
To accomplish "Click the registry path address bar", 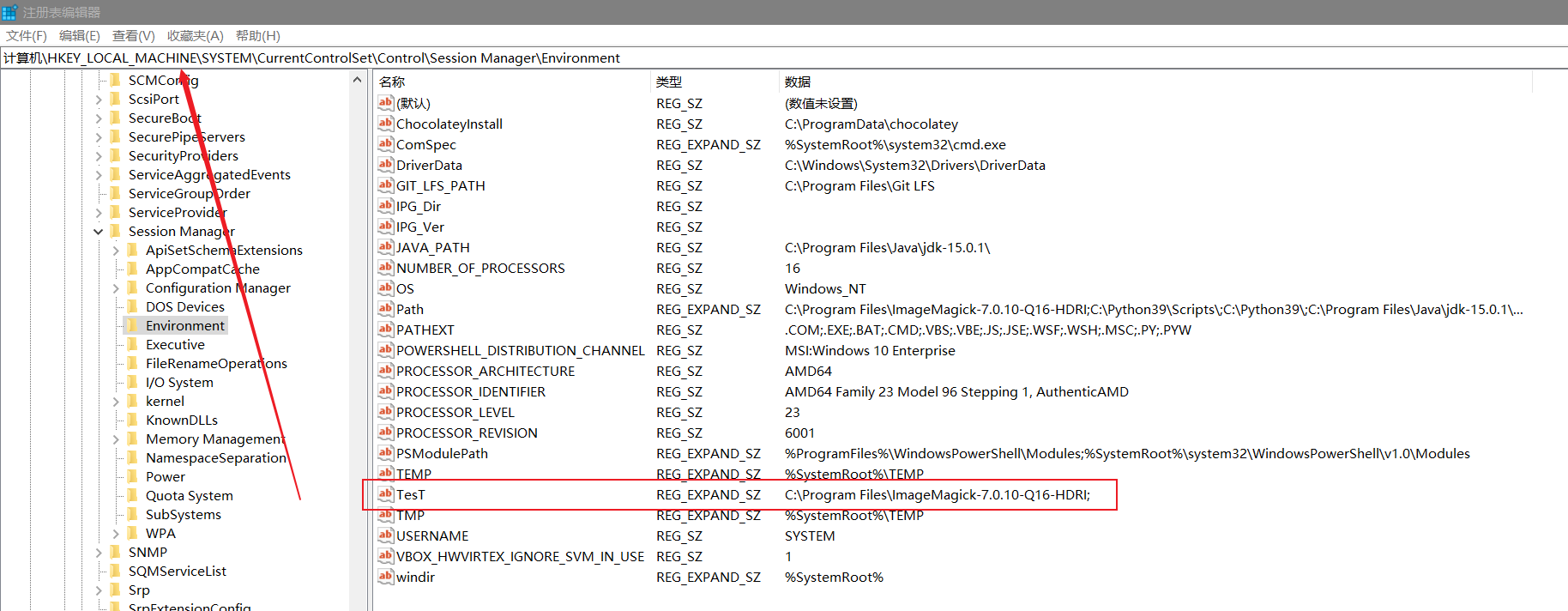I will click(772, 57).
